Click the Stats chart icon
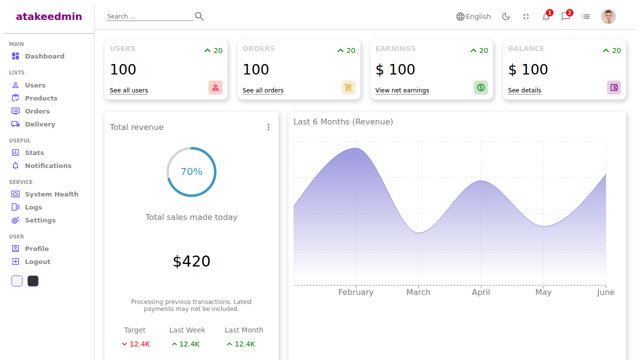This screenshot has height=360, width=640. click(16, 153)
